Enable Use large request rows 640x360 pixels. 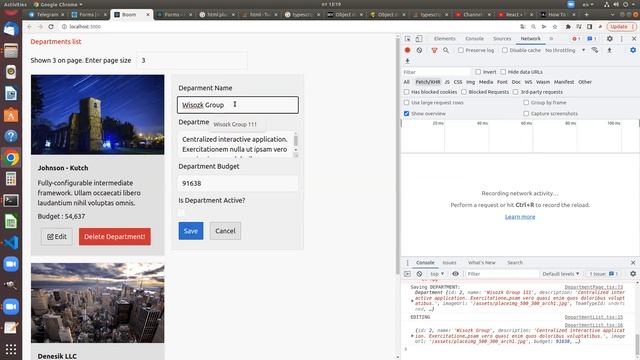(x=407, y=102)
